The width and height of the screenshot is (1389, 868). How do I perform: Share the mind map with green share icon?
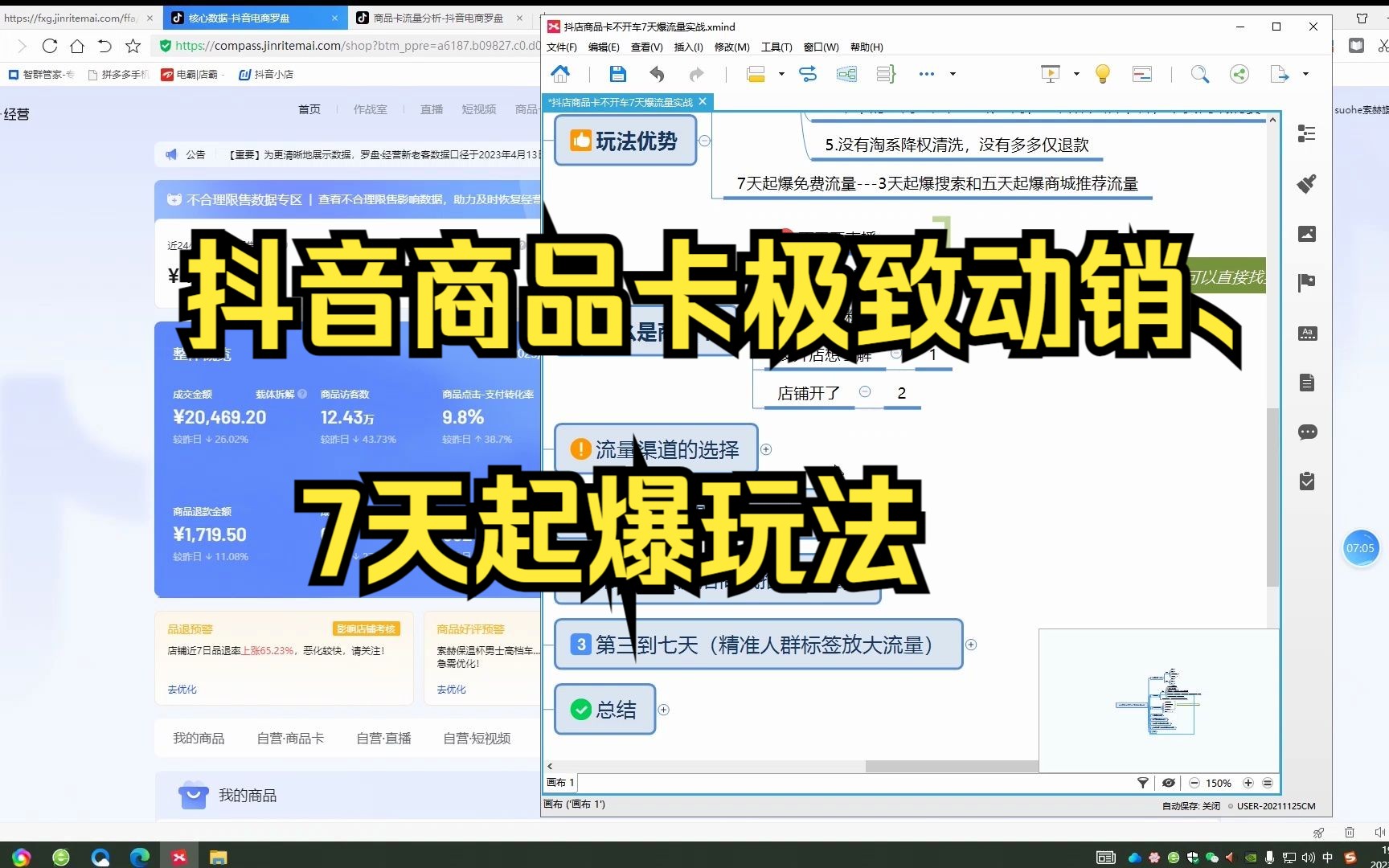click(1239, 74)
